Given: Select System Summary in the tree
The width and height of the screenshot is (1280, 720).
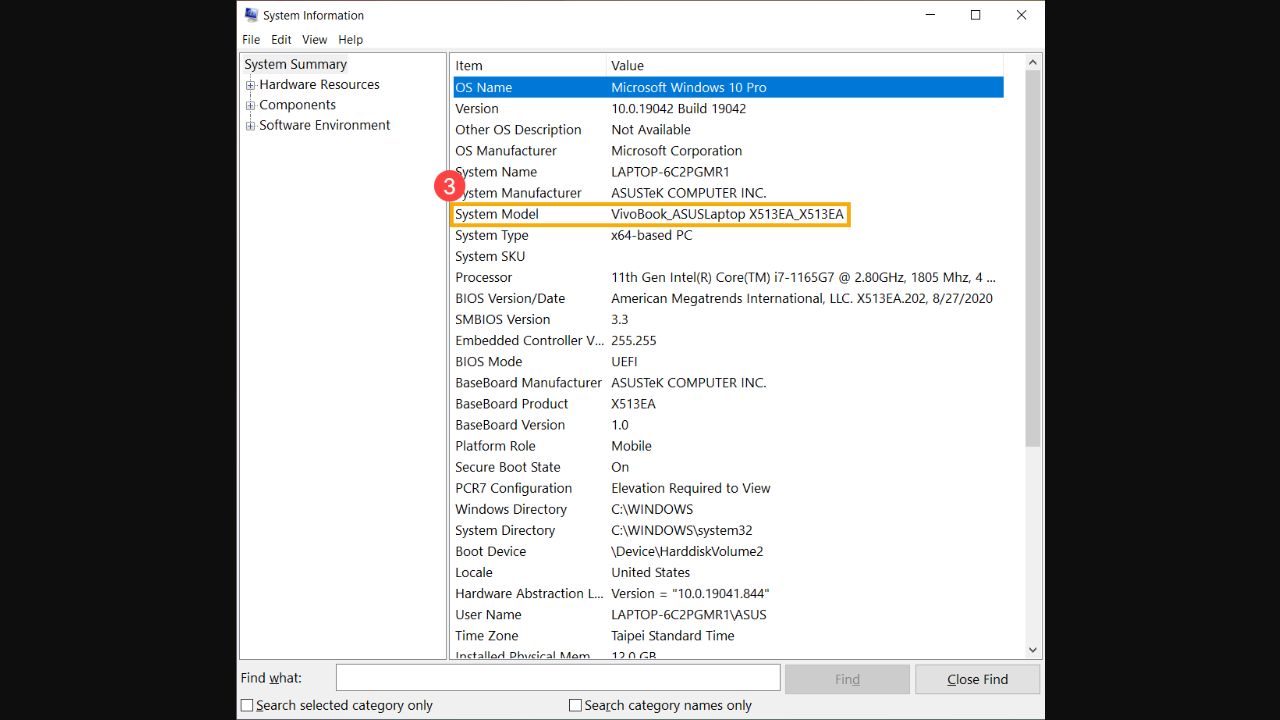Looking at the screenshot, I should 296,64.
